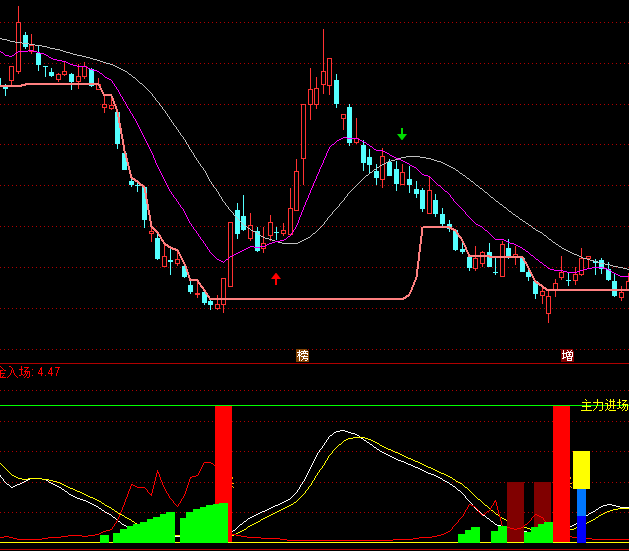Select the bright blue indicator bar segment
This screenshot has height=551, width=629.
(581, 502)
